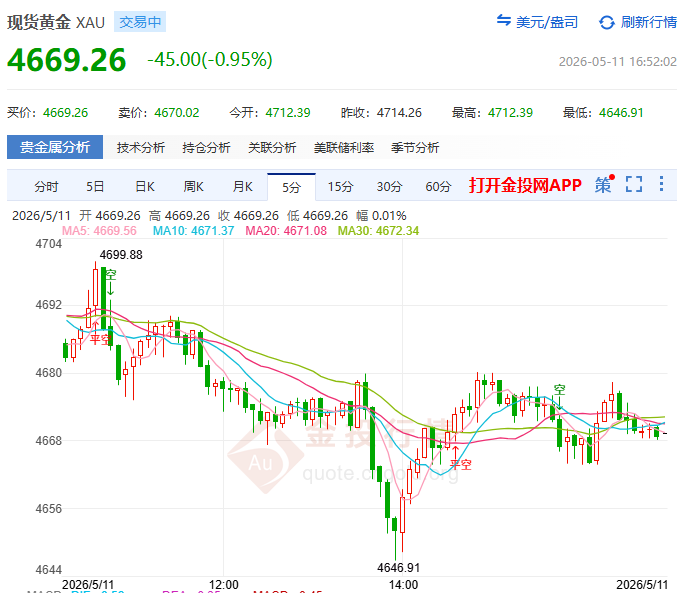Go to the 季节分析 tab
Screen dimensions: 685x593
click(x=415, y=148)
